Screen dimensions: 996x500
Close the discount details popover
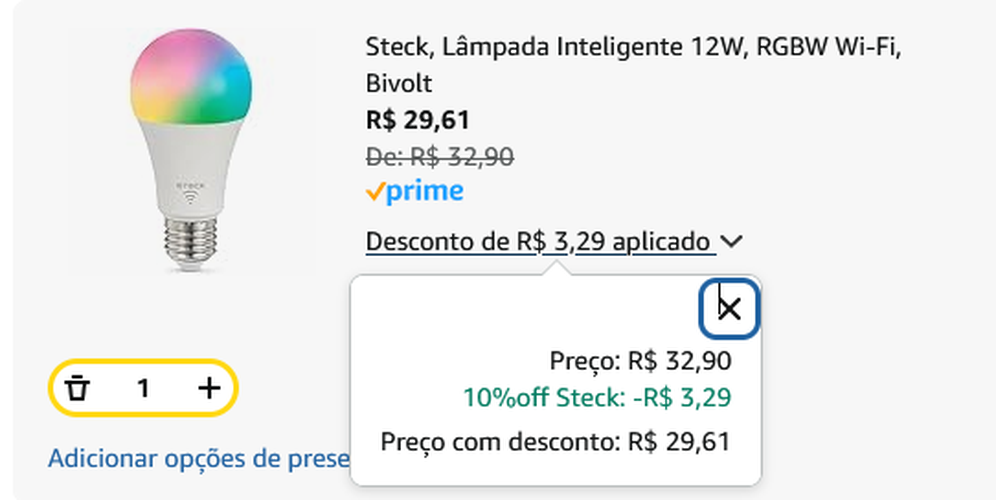click(729, 308)
